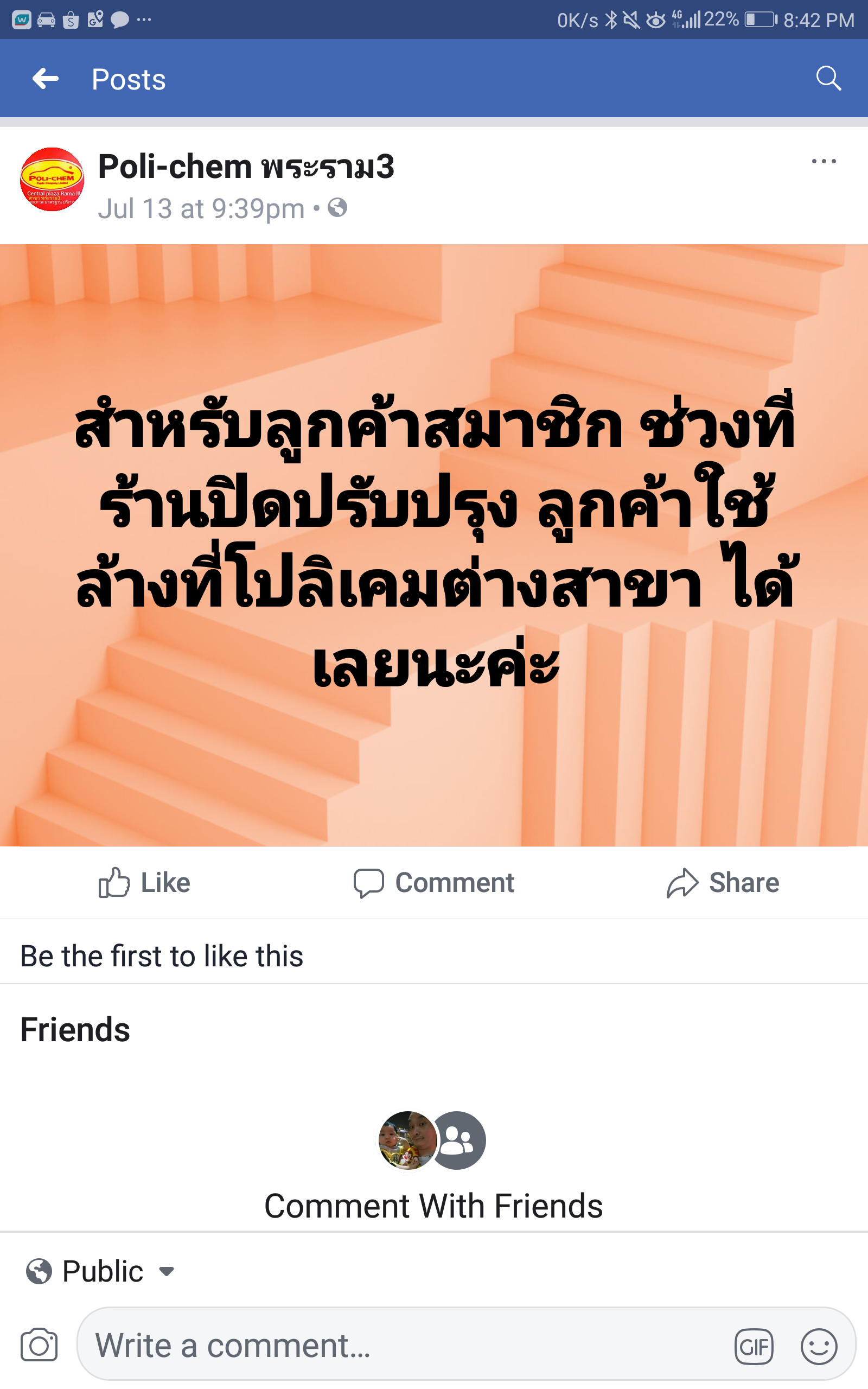Screen dimensions: 868x1389
Task: Tap the battery indicator in the status bar
Action: coord(761,20)
